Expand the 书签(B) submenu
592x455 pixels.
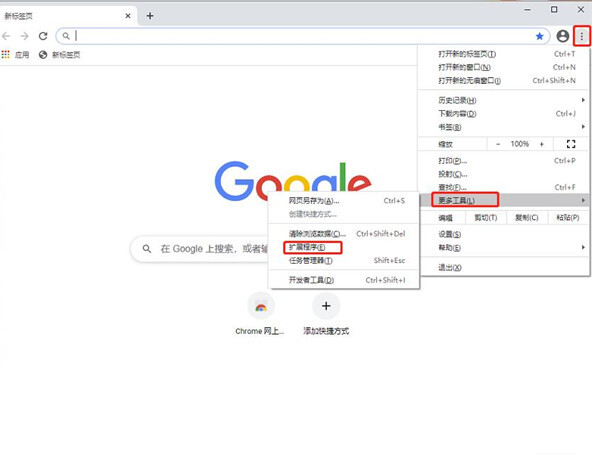pyautogui.click(x=504, y=127)
